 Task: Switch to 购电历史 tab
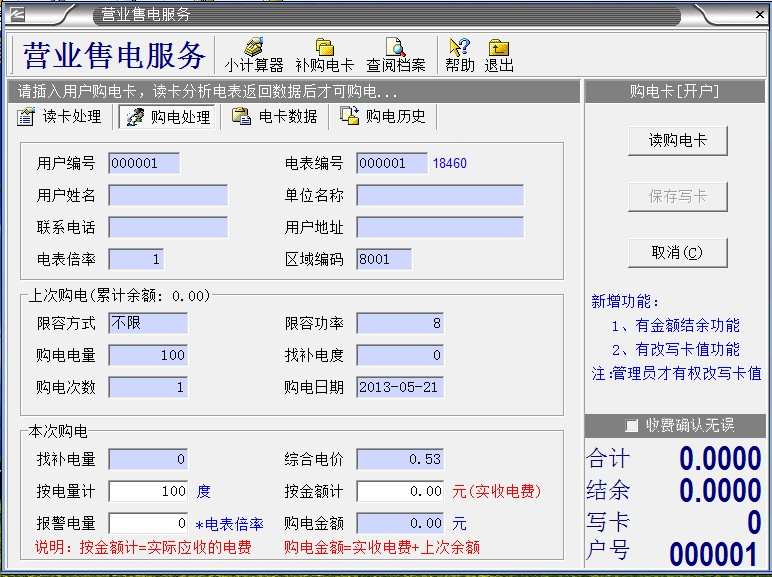[x=383, y=117]
